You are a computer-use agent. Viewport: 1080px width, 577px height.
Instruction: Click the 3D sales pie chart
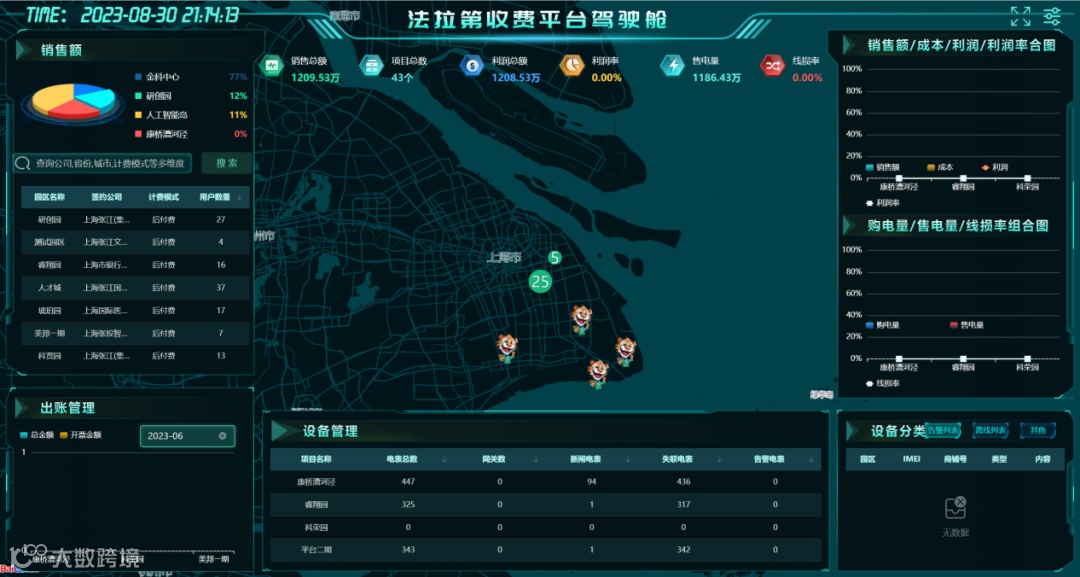pos(73,102)
